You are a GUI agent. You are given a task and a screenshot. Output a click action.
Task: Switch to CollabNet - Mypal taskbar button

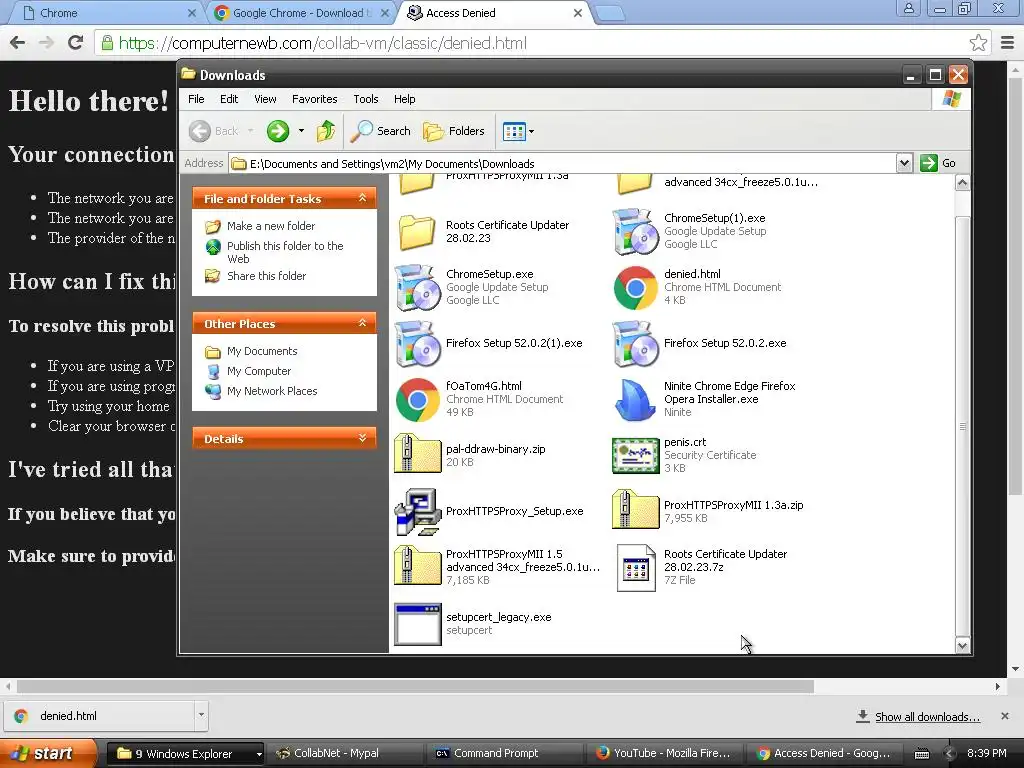[x=345, y=754]
